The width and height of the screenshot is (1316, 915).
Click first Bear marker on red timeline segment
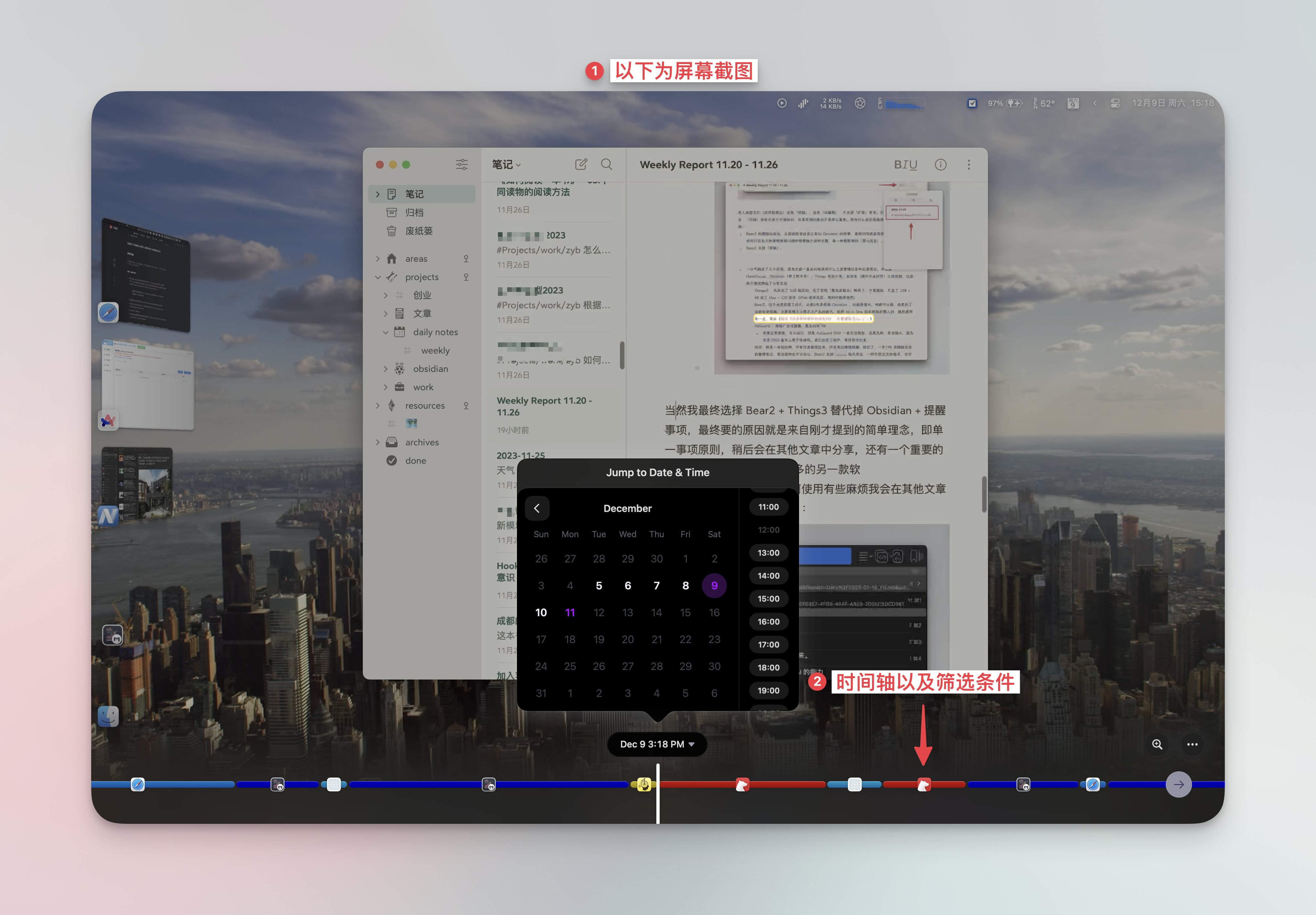pyautogui.click(x=742, y=784)
